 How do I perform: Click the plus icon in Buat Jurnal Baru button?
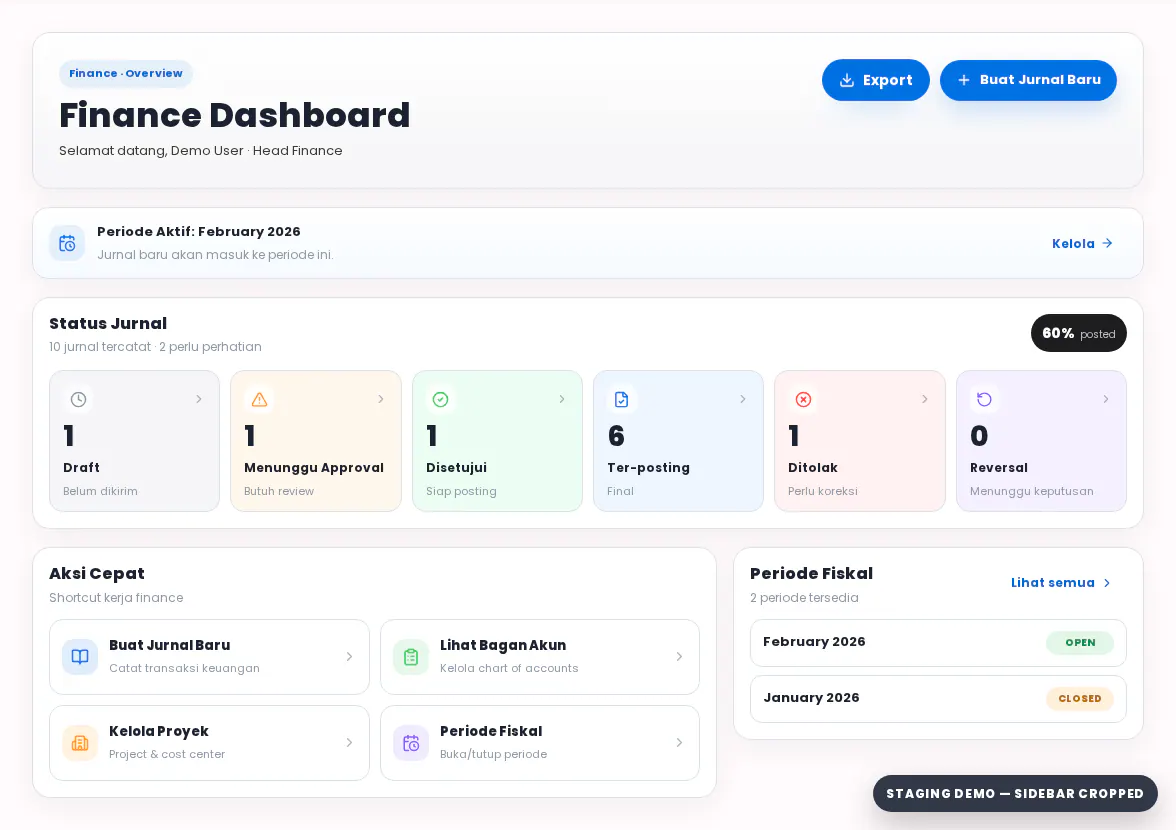click(964, 79)
